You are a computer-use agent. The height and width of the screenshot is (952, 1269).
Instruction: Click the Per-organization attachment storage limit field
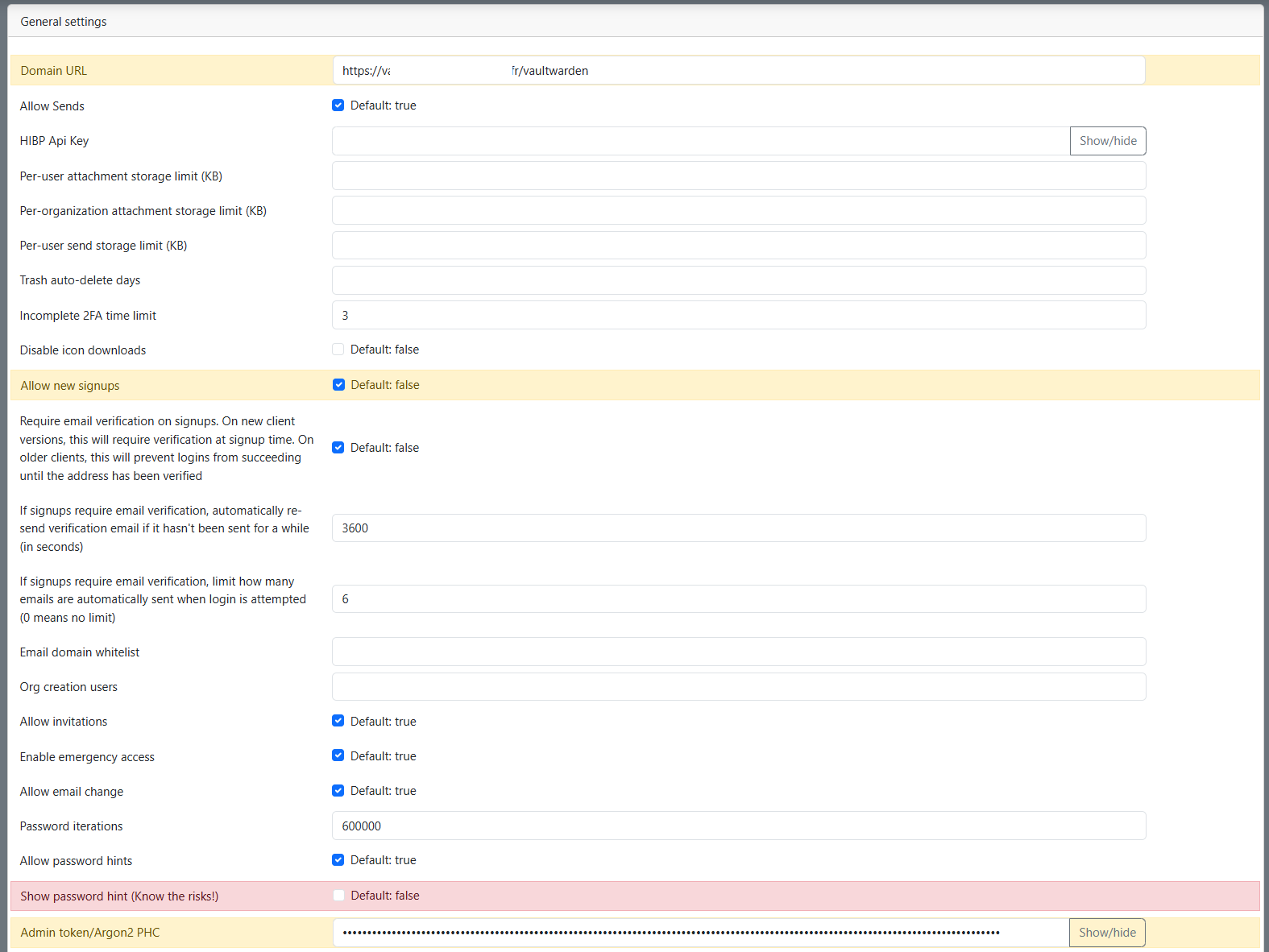pyautogui.click(x=739, y=210)
